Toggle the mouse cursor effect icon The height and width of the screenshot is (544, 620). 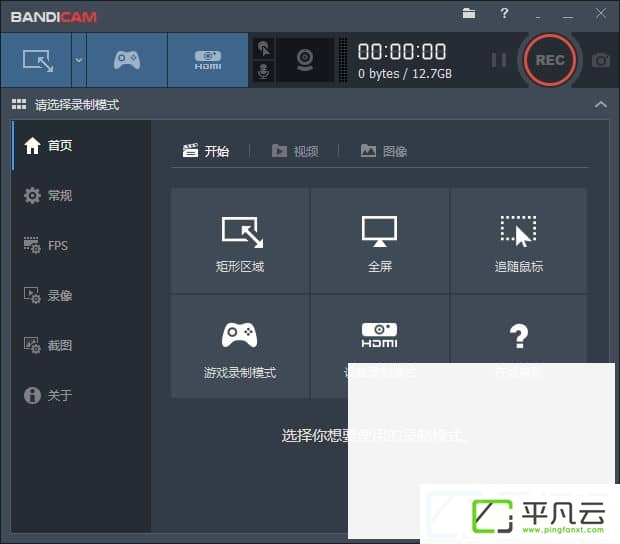(264, 49)
